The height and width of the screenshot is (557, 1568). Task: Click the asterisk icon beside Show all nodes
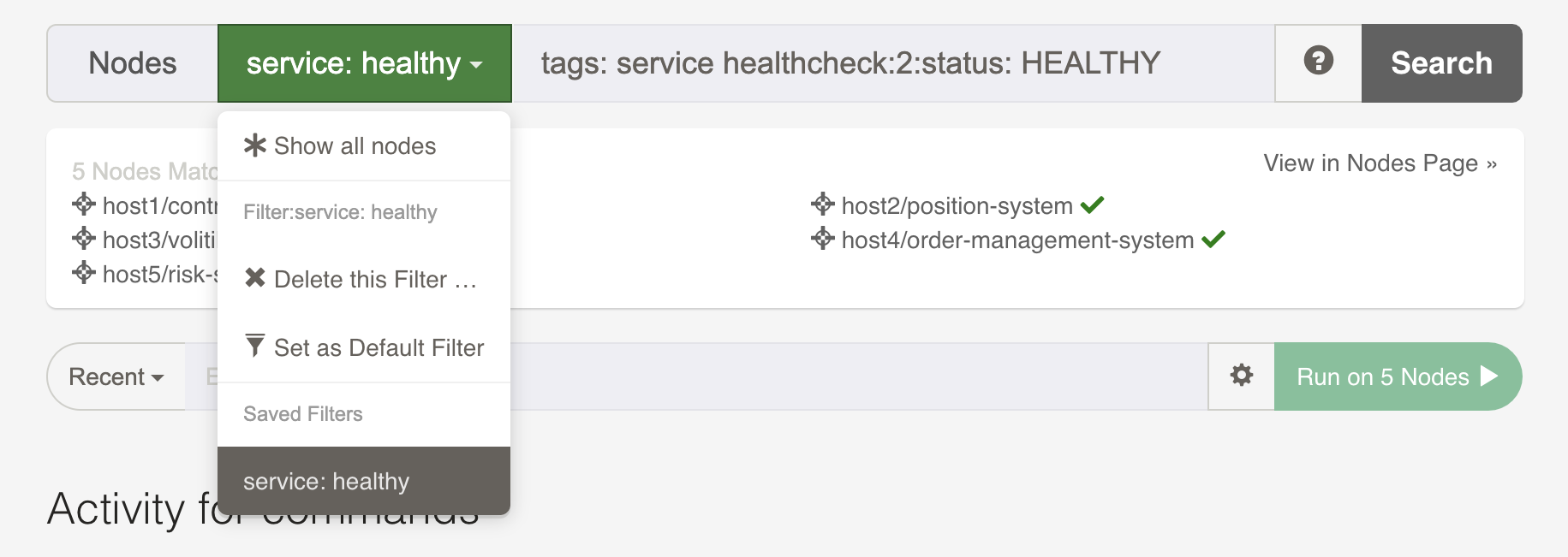255,145
